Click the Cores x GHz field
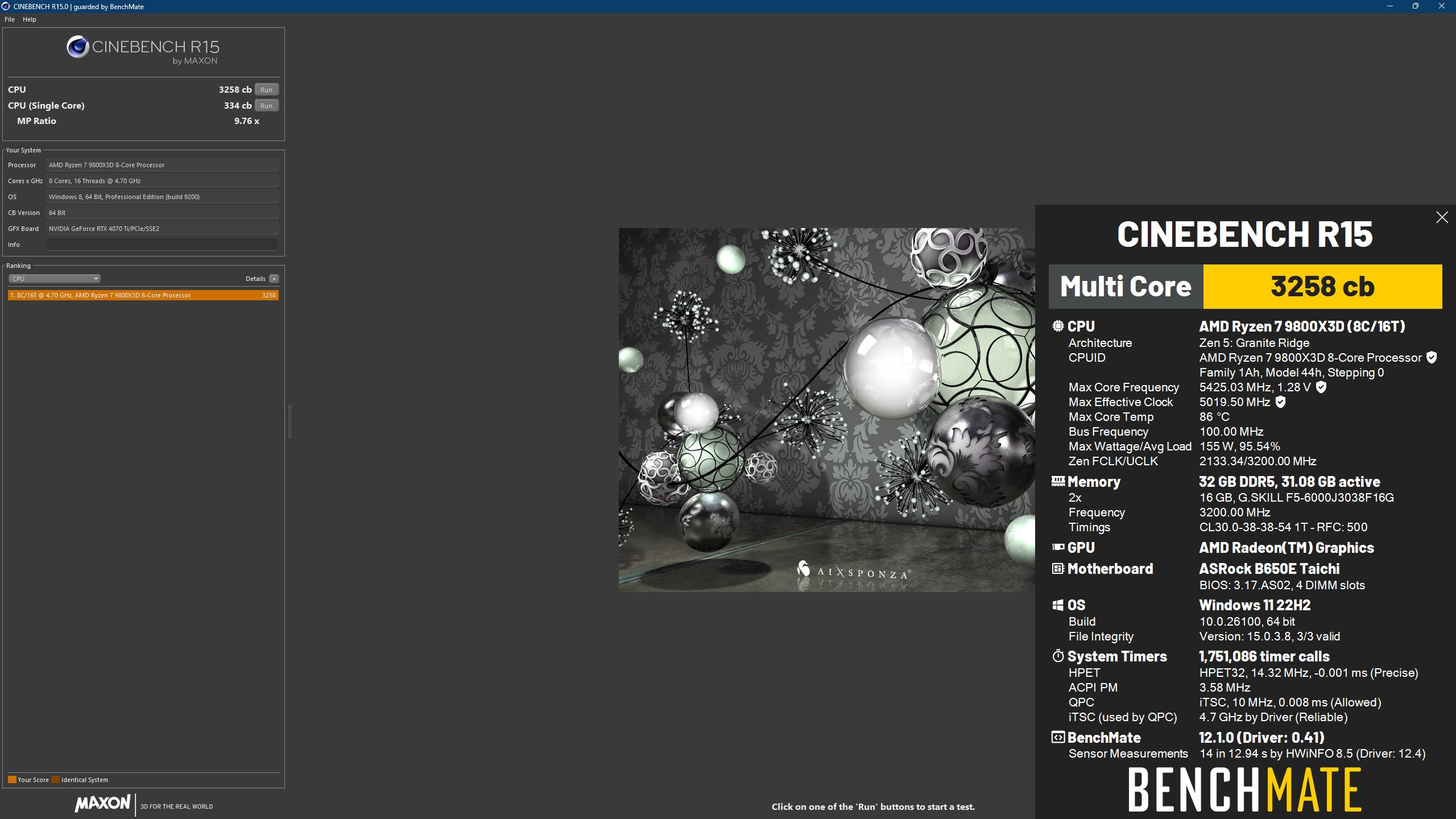Viewport: 1456px width, 819px height. pos(162,181)
